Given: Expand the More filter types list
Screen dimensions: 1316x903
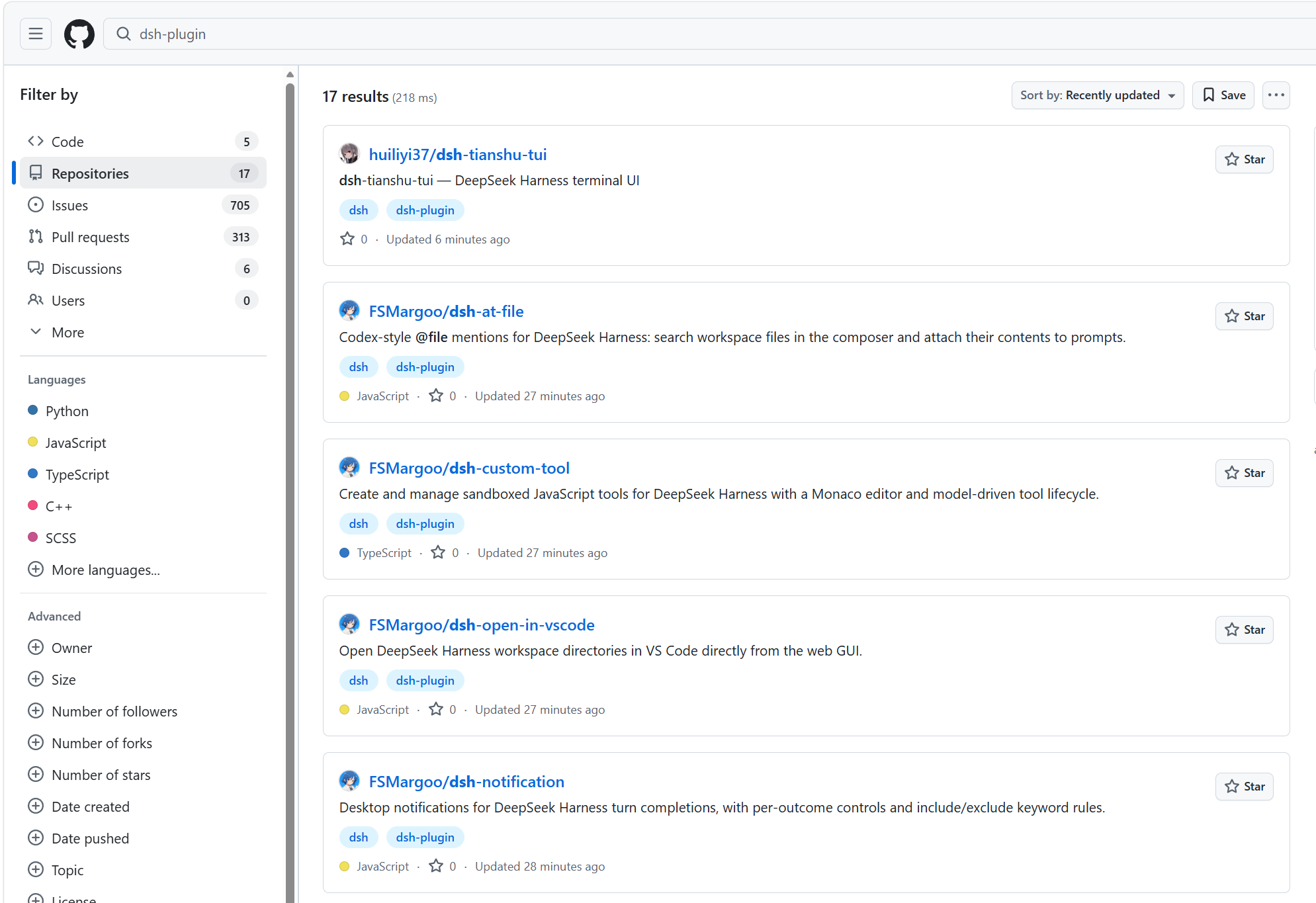Looking at the screenshot, I should pyautogui.click(x=143, y=332).
